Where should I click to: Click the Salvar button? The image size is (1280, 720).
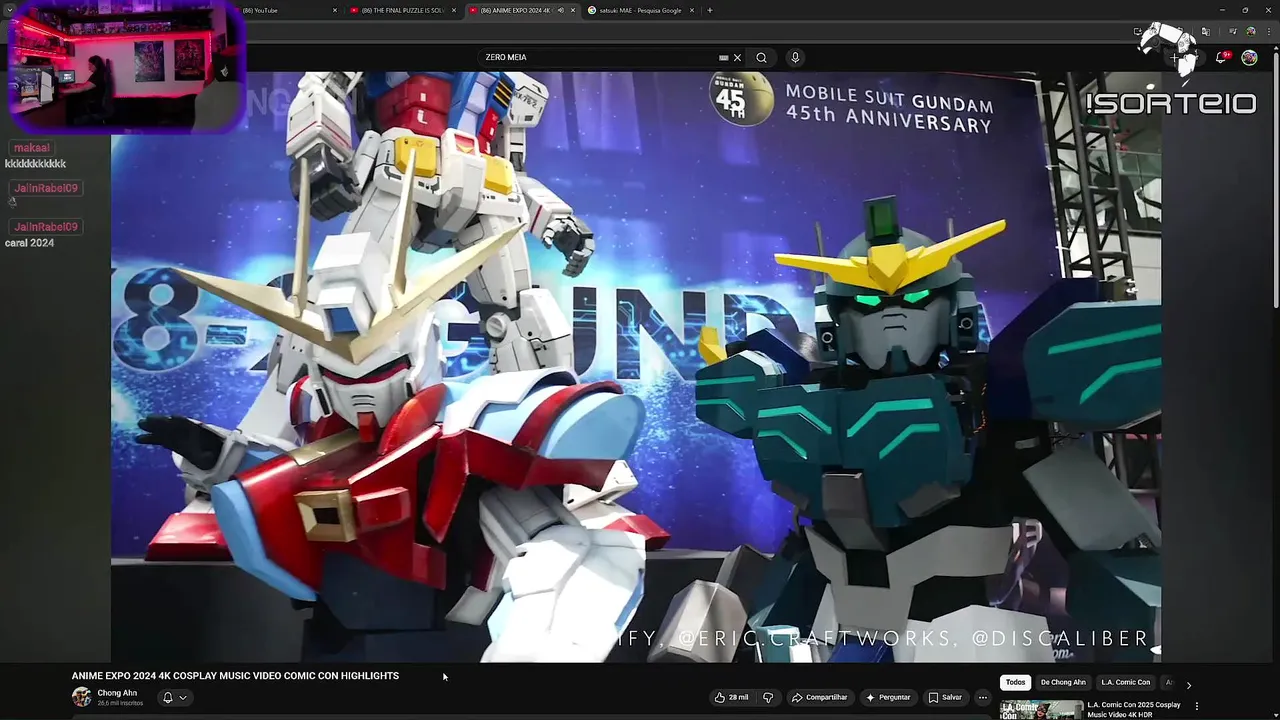tap(945, 697)
